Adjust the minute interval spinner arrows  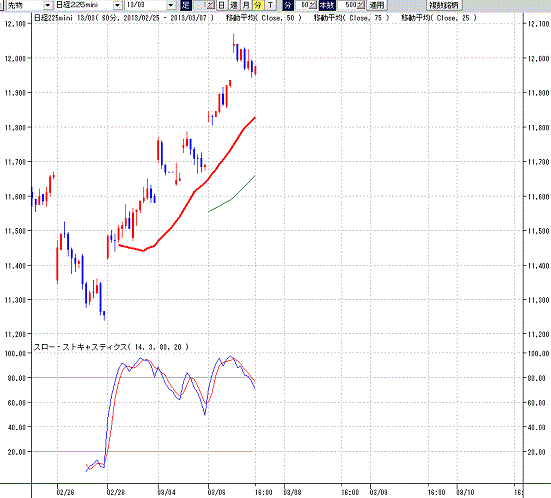point(313,5)
